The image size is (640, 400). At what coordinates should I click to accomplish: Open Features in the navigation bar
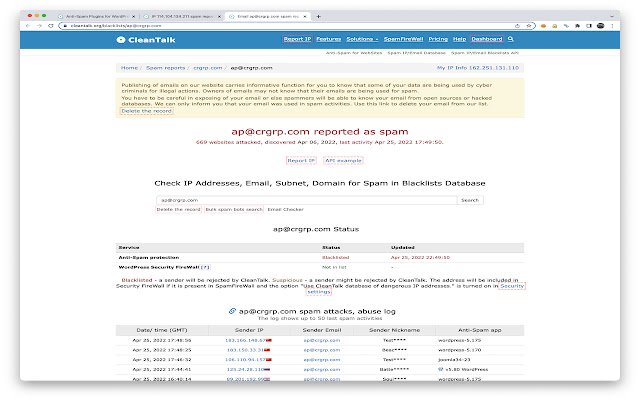tap(329, 39)
